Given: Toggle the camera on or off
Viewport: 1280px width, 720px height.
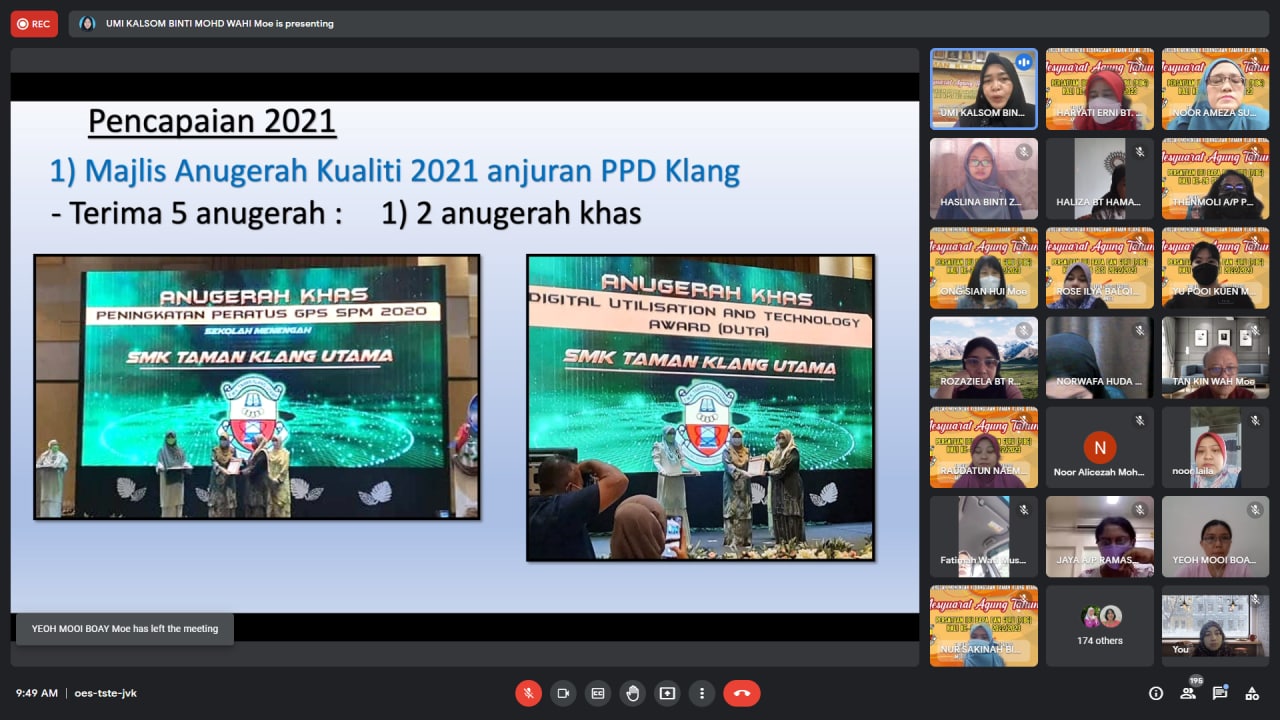Looking at the screenshot, I should pos(563,693).
